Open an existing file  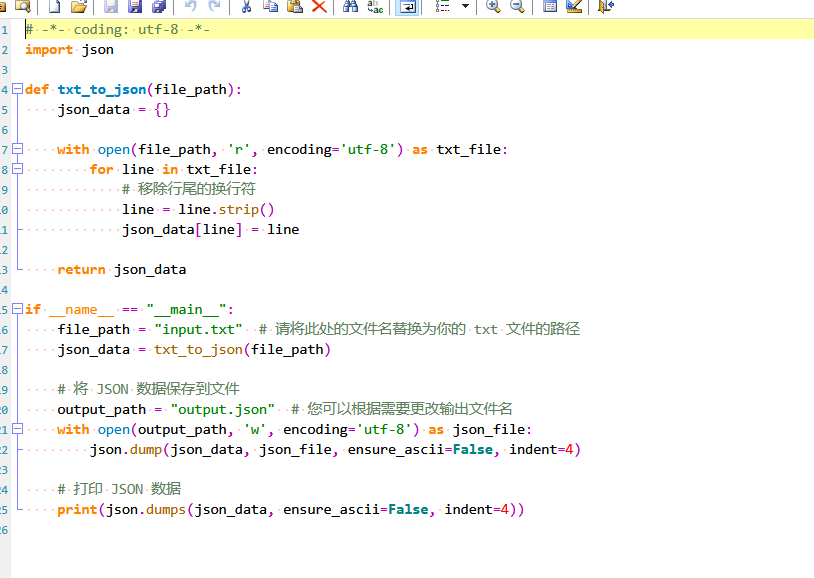79,7
